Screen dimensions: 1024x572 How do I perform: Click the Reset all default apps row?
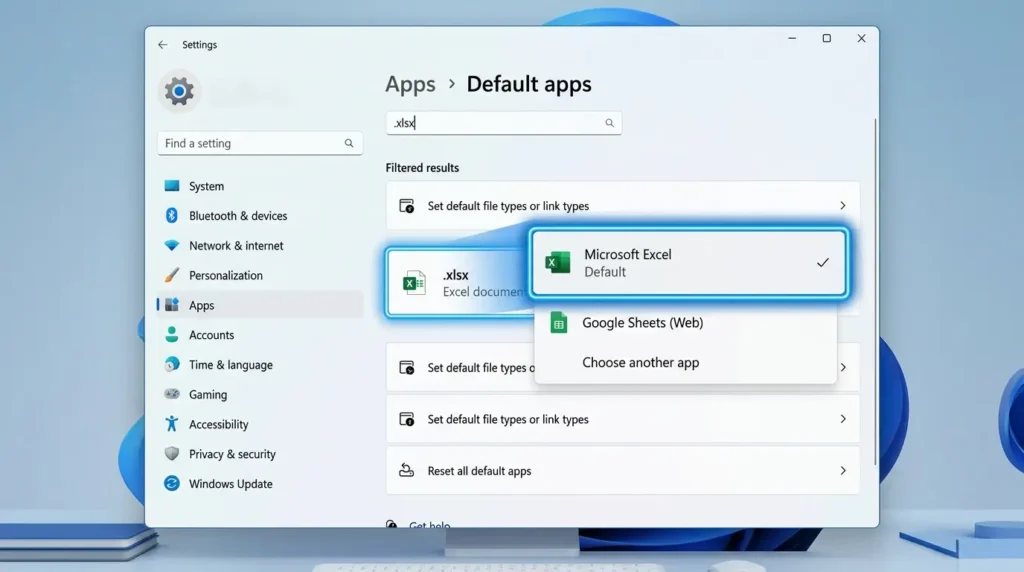pos(622,470)
